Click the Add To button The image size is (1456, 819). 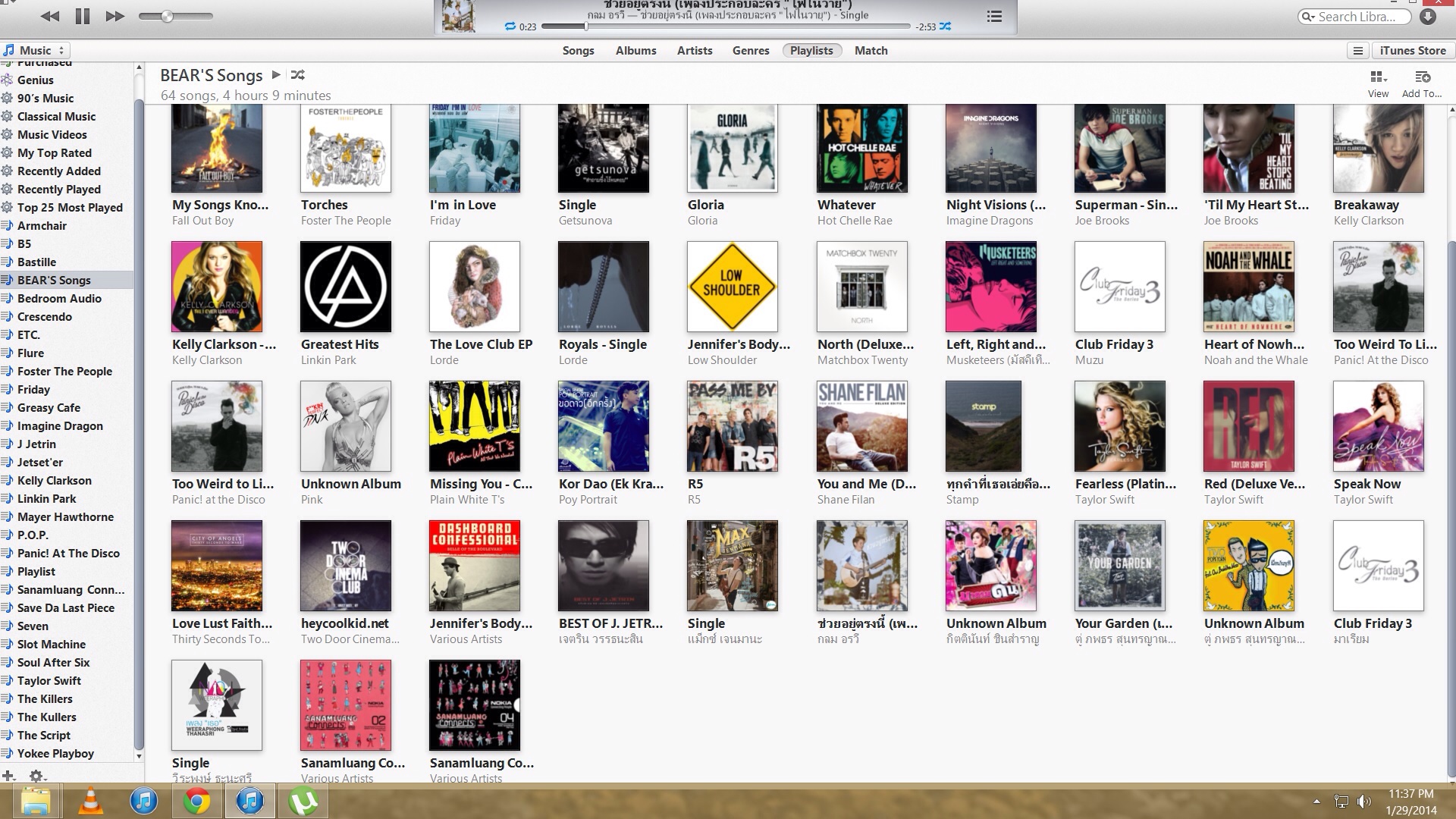click(1422, 84)
